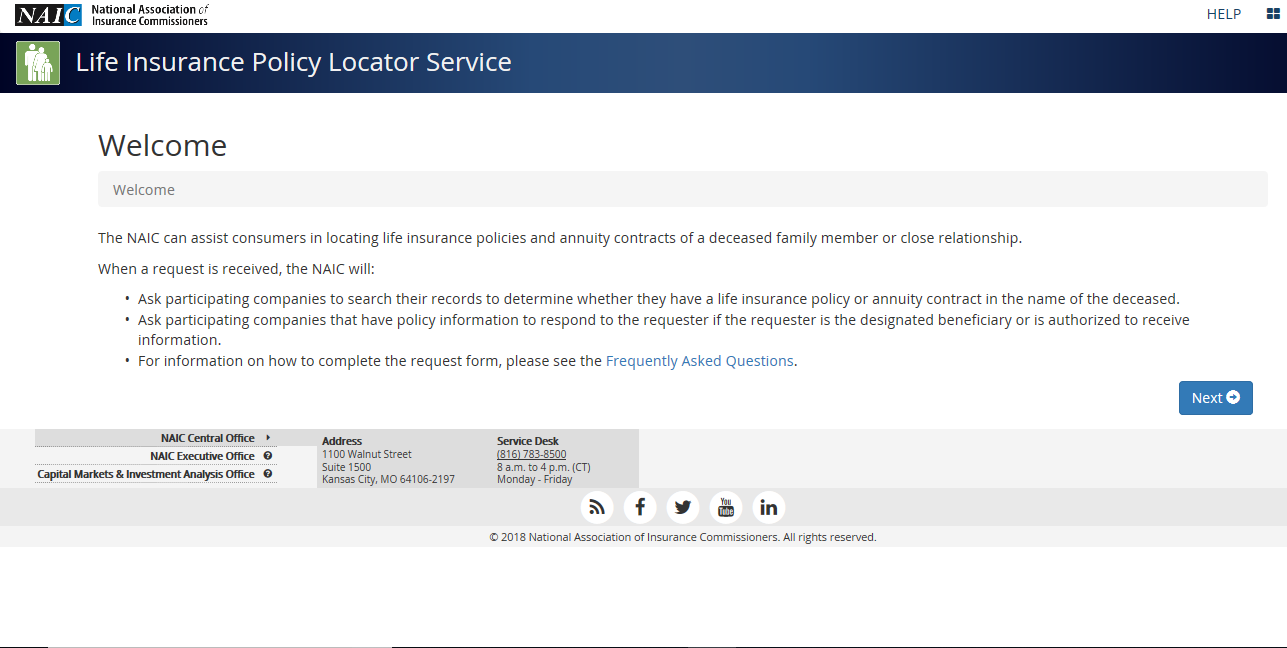Click the green family icon in the banner
The height and width of the screenshot is (648, 1287).
38,61
